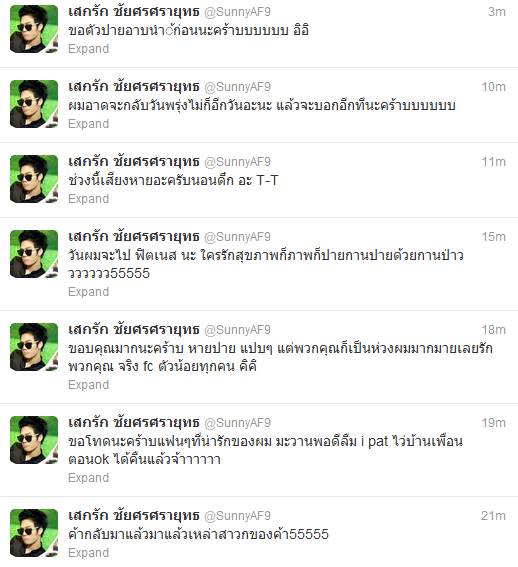This screenshot has width=518, height=567.
Task: Expand the tweet posted 10m ago
Action: pos(89,124)
